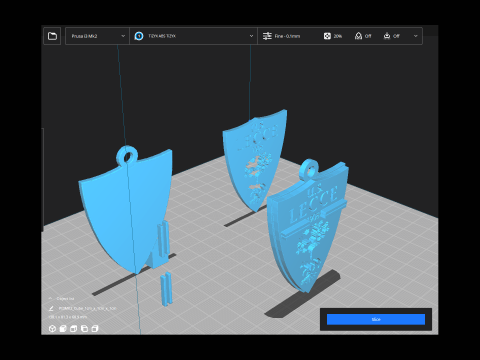Click the blue Slice button
This screenshot has width=480, height=360.
pos(376,319)
